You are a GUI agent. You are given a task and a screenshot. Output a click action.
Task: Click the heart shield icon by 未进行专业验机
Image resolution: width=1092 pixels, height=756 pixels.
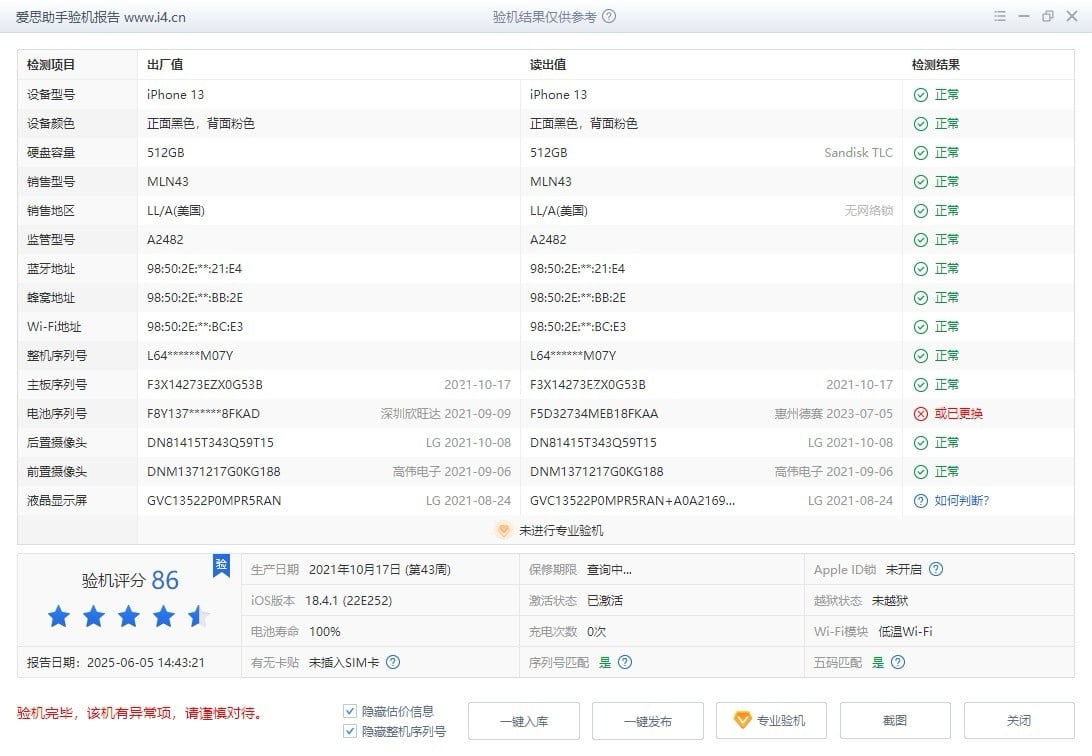[503, 530]
